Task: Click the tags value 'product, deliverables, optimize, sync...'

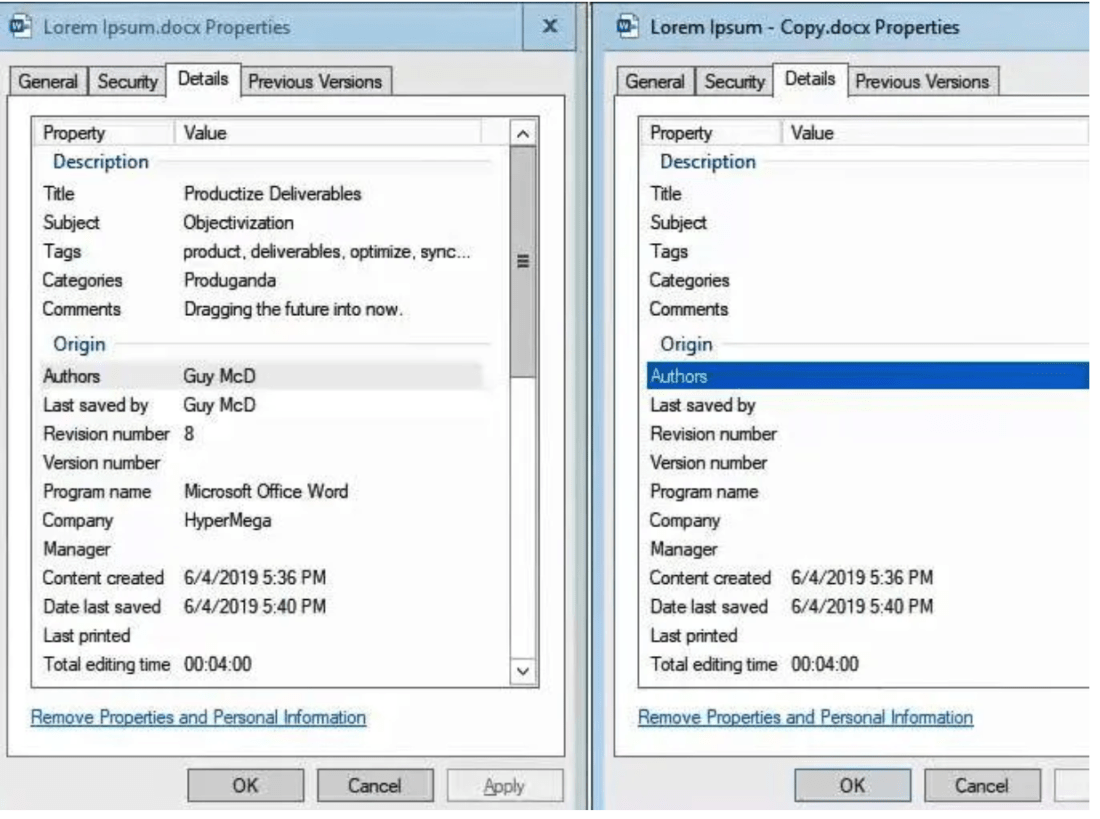Action: click(327, 251)
